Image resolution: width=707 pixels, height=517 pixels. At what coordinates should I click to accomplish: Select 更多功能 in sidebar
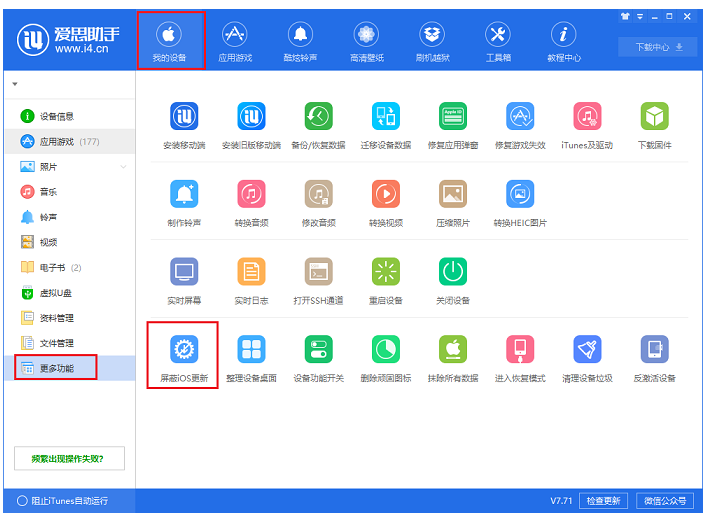(70, 368)
